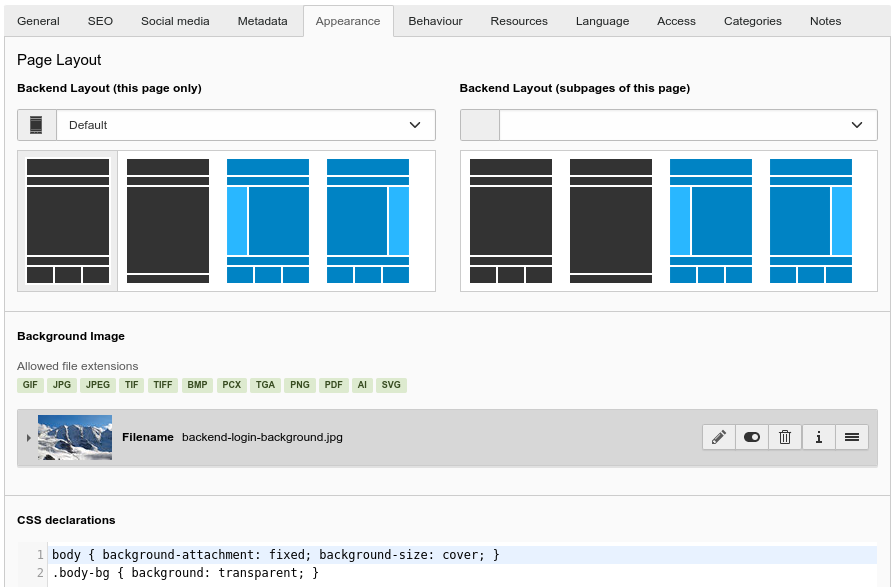
Task: Click the mountain image thumbnail
Action: point(74,437)
